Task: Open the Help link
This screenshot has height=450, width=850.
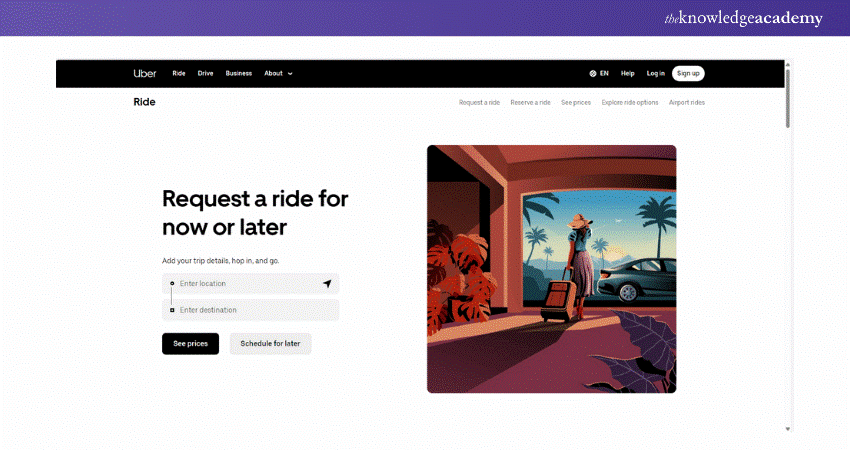Action: pyautogui.click(x=627, y=73)
